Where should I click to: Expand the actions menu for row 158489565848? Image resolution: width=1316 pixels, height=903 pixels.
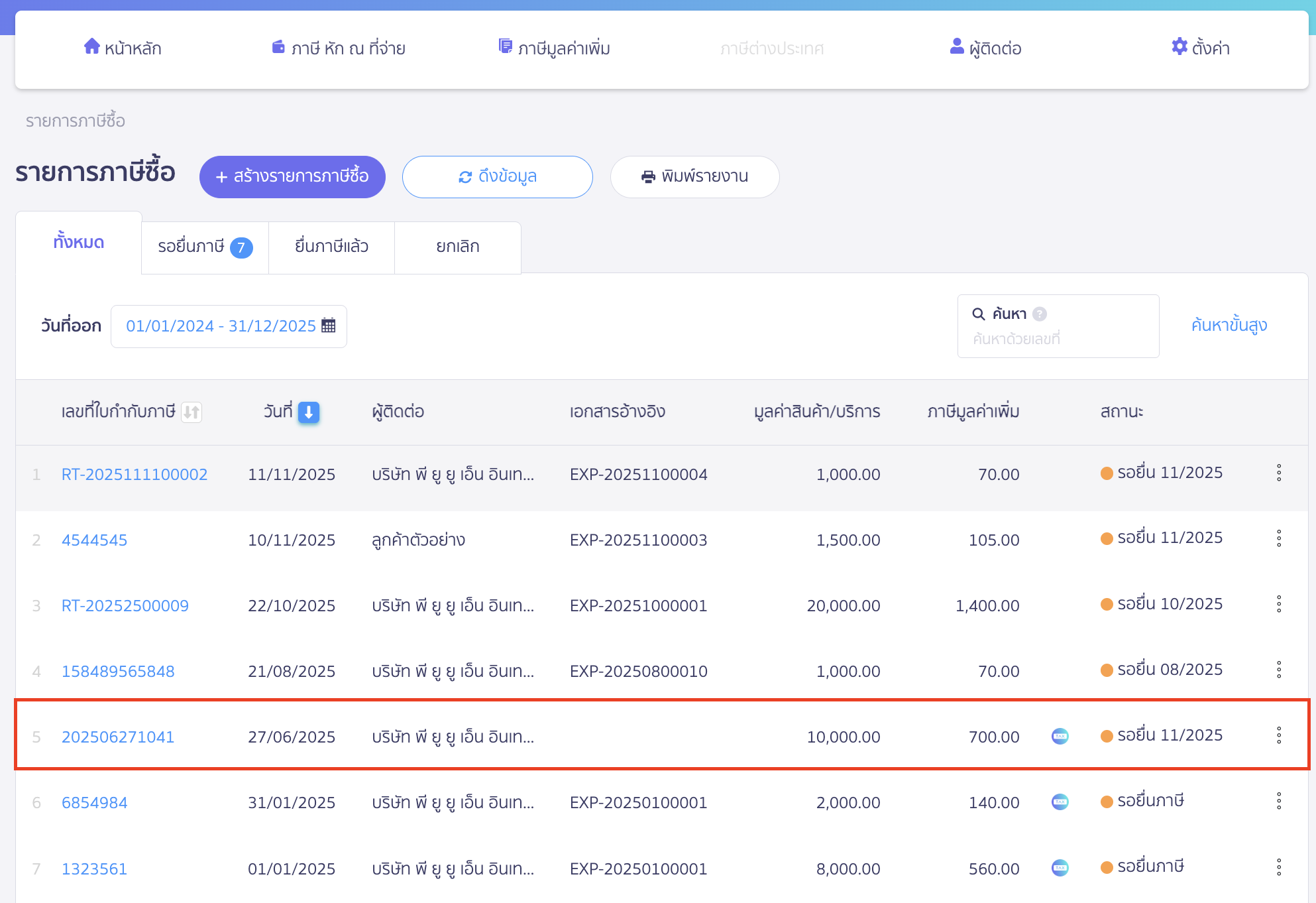1279,670
